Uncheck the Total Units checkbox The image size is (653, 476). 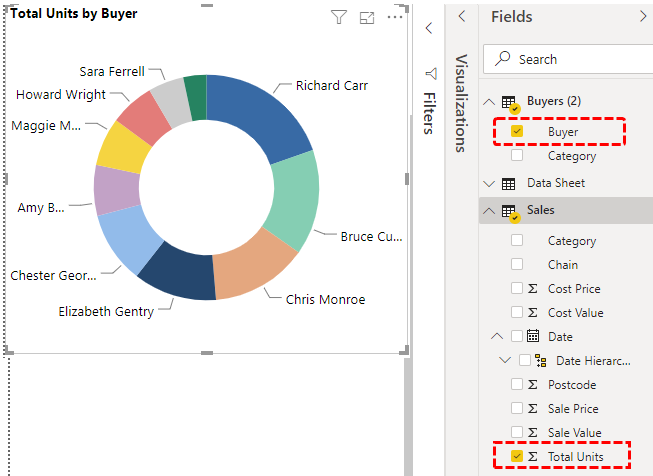[517, 456]
